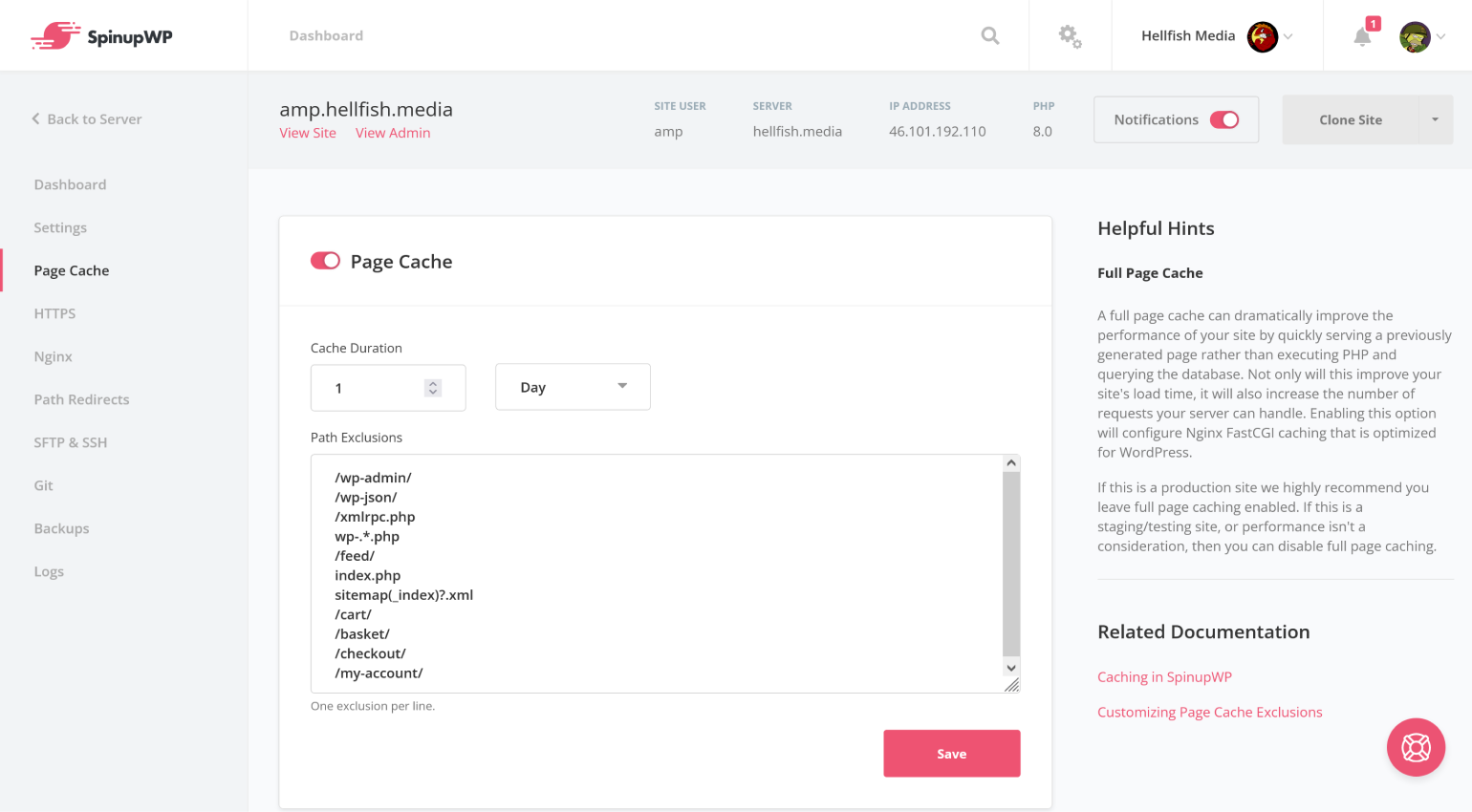Open the user profile avatar menu
This screenshot has width=1472, height=812.
point(1415,37)
